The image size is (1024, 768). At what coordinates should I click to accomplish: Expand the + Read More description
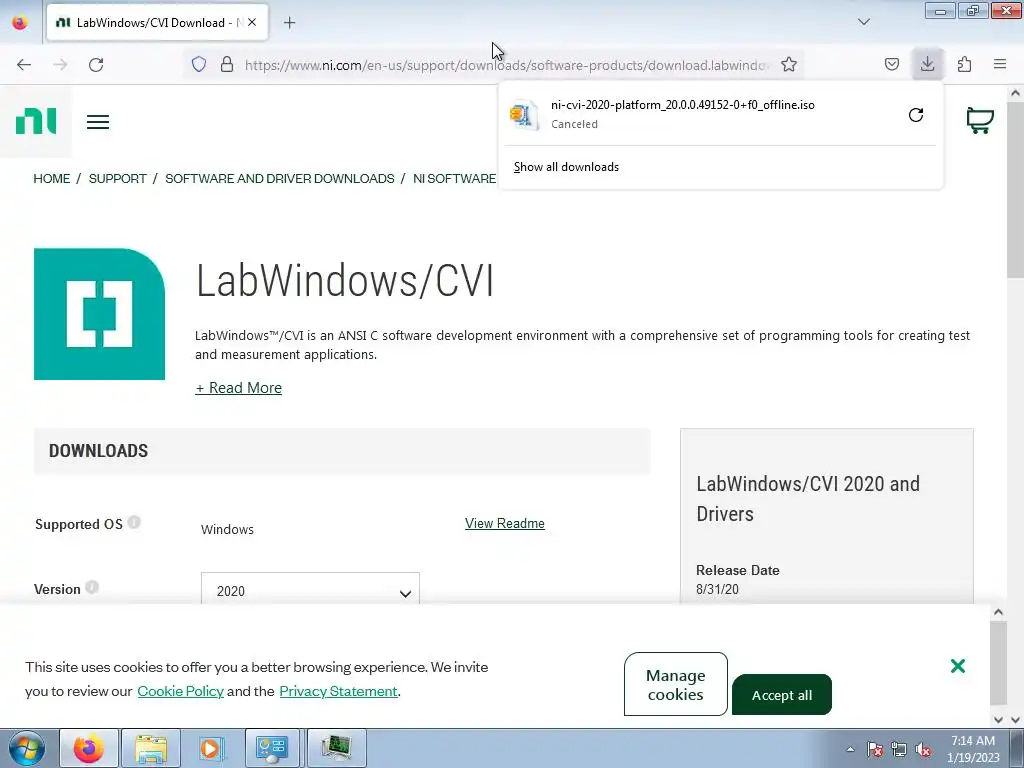(238, 388)
